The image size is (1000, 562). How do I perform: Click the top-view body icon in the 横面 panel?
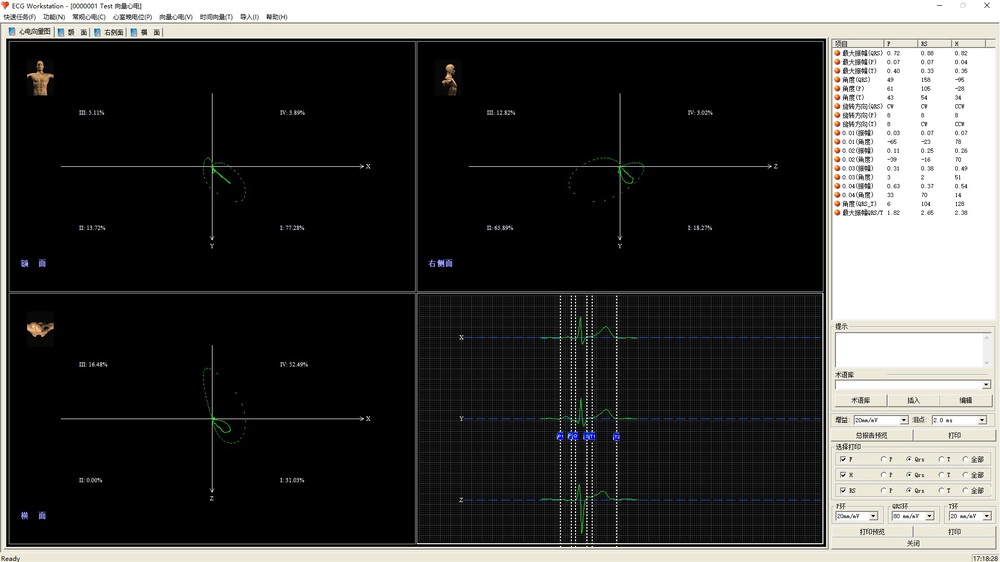click(x=40, y=327)
